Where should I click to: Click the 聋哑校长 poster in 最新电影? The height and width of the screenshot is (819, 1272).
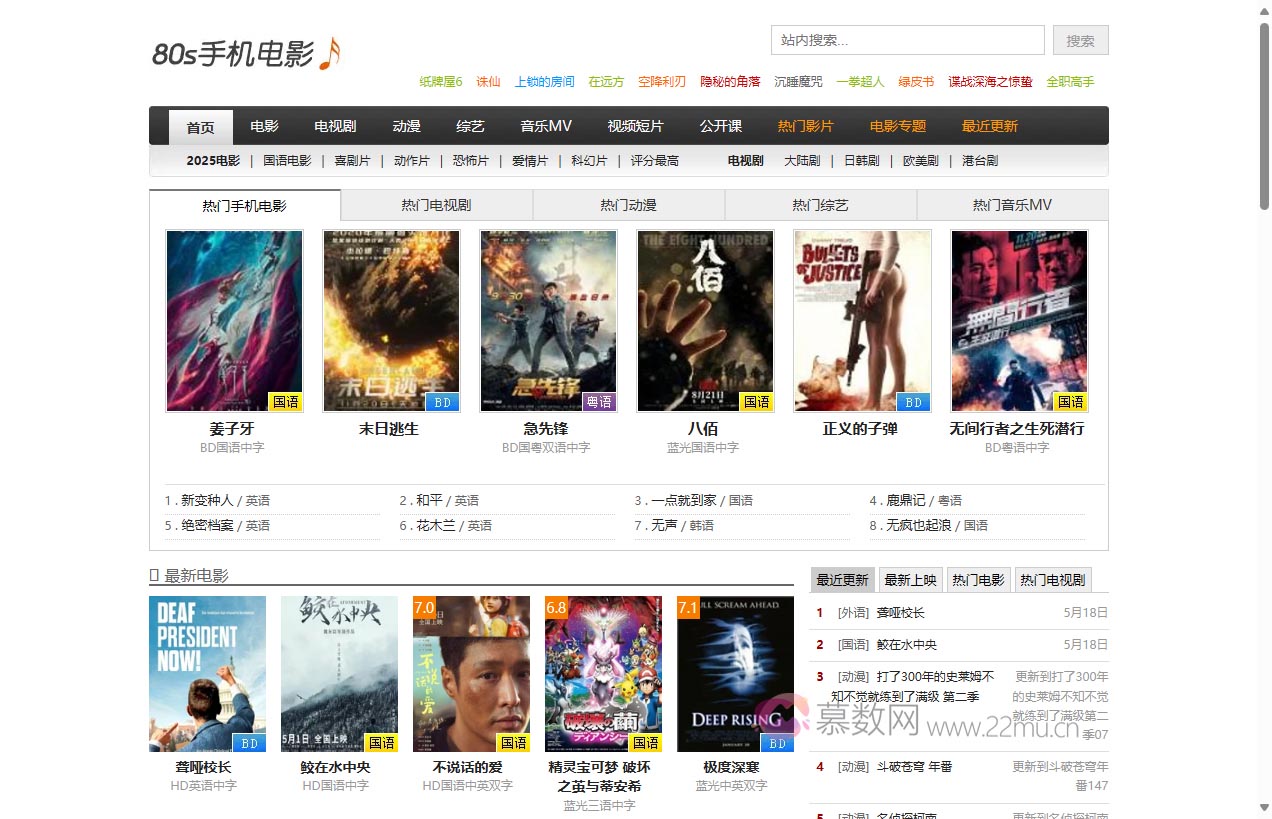click(x=207, y=673)
